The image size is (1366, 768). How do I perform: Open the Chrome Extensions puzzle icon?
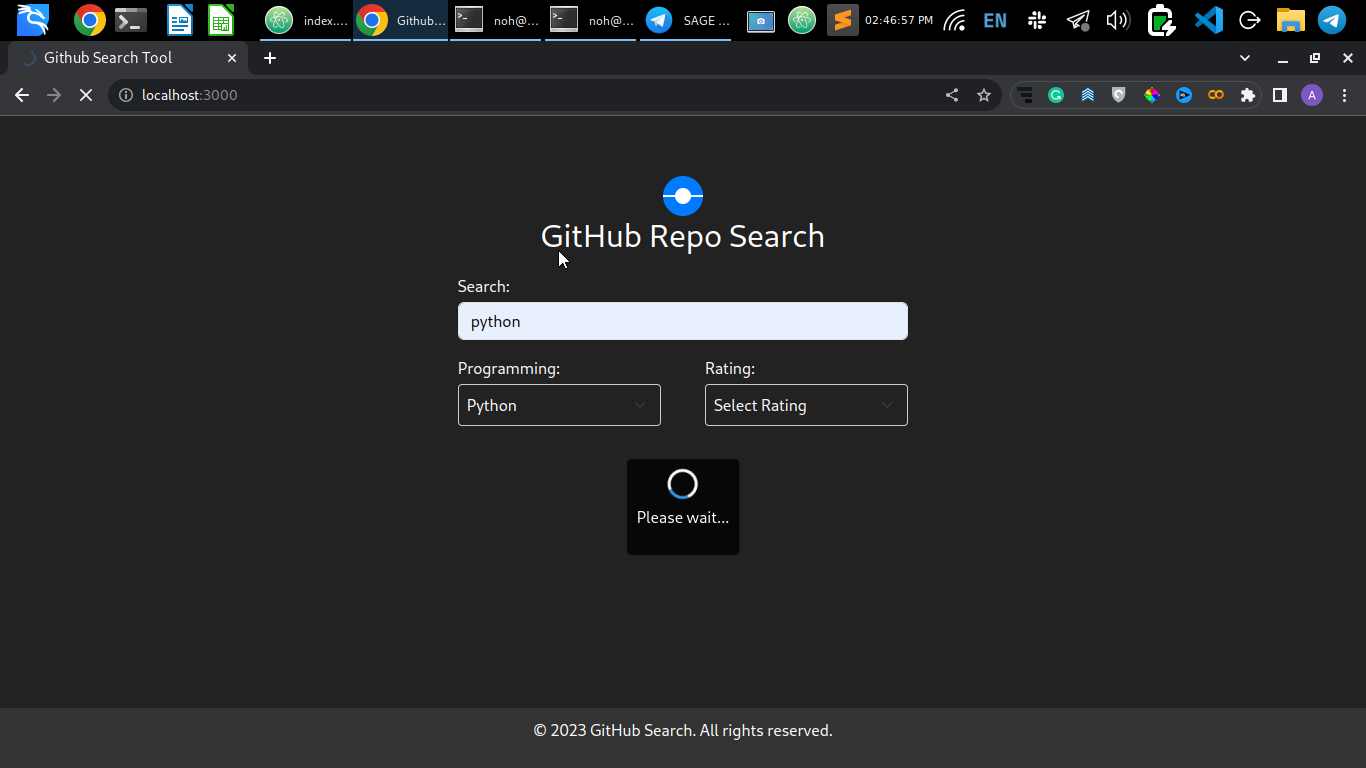pyautogui.click(x=1247, y=95)
